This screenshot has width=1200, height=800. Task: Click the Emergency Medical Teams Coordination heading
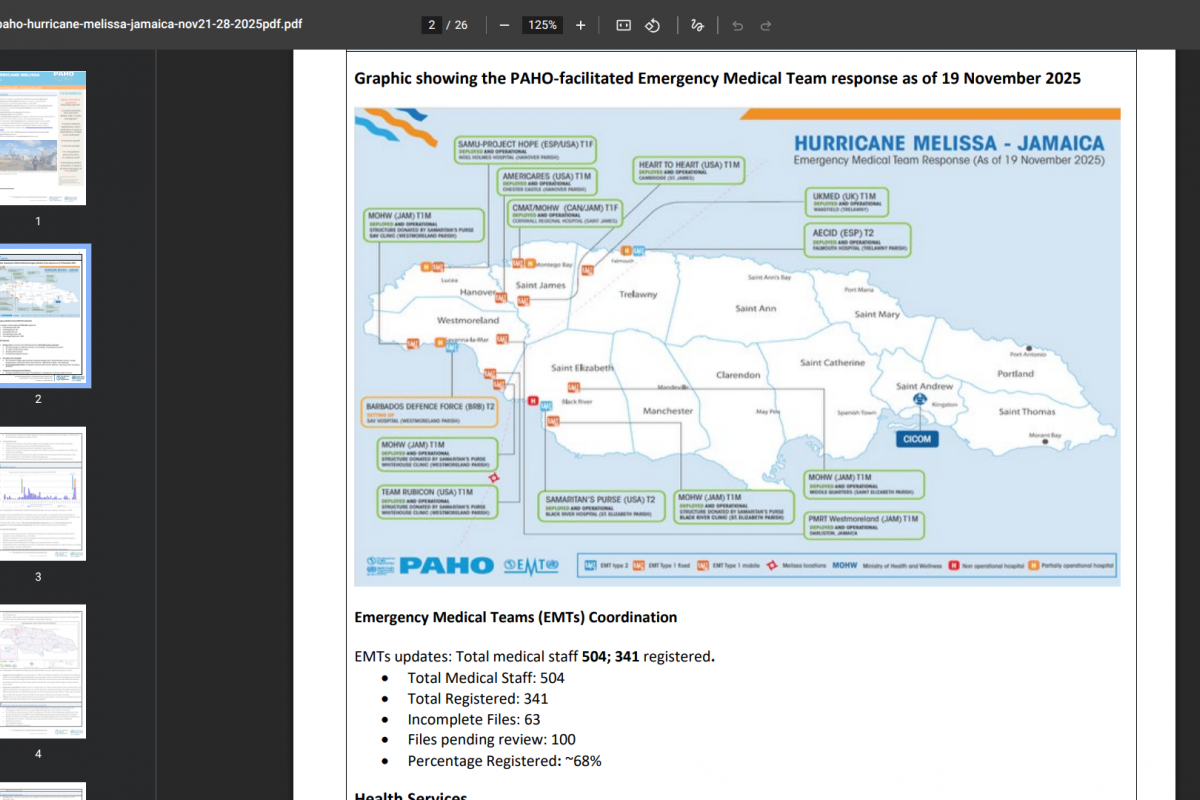point(515,617)
